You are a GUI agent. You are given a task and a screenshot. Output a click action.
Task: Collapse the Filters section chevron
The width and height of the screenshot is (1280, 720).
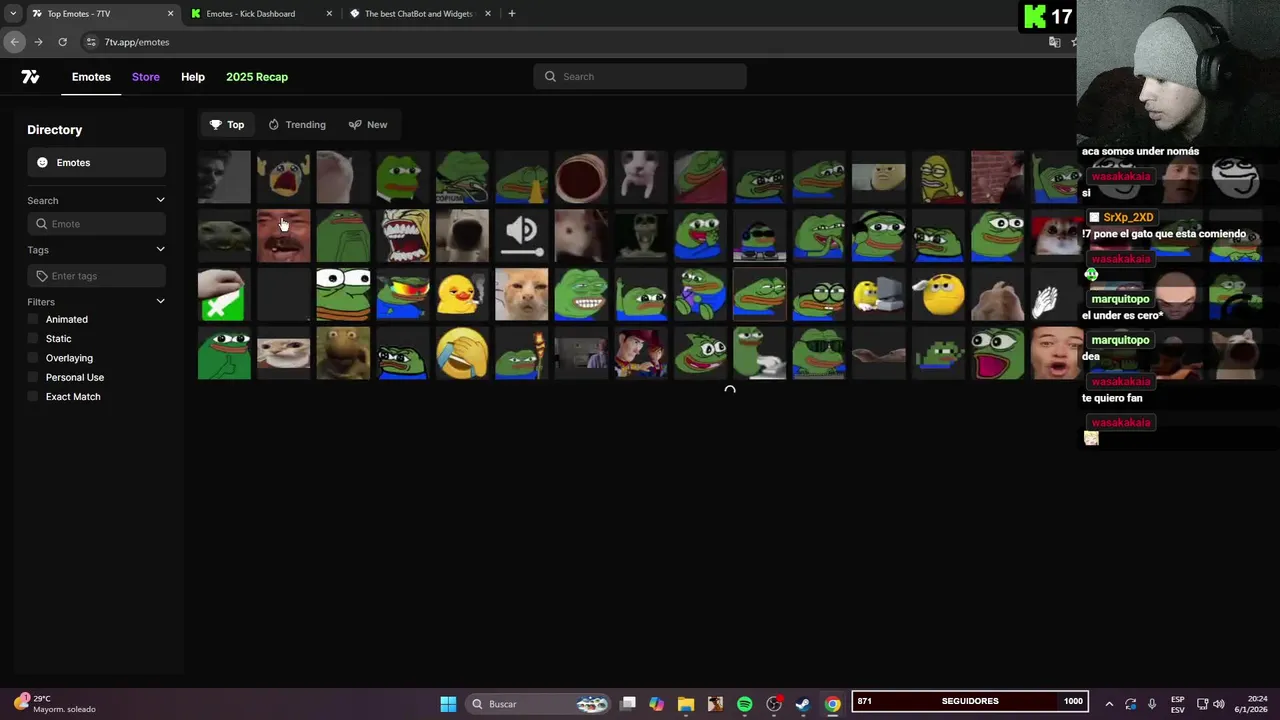tap(160, 301)
